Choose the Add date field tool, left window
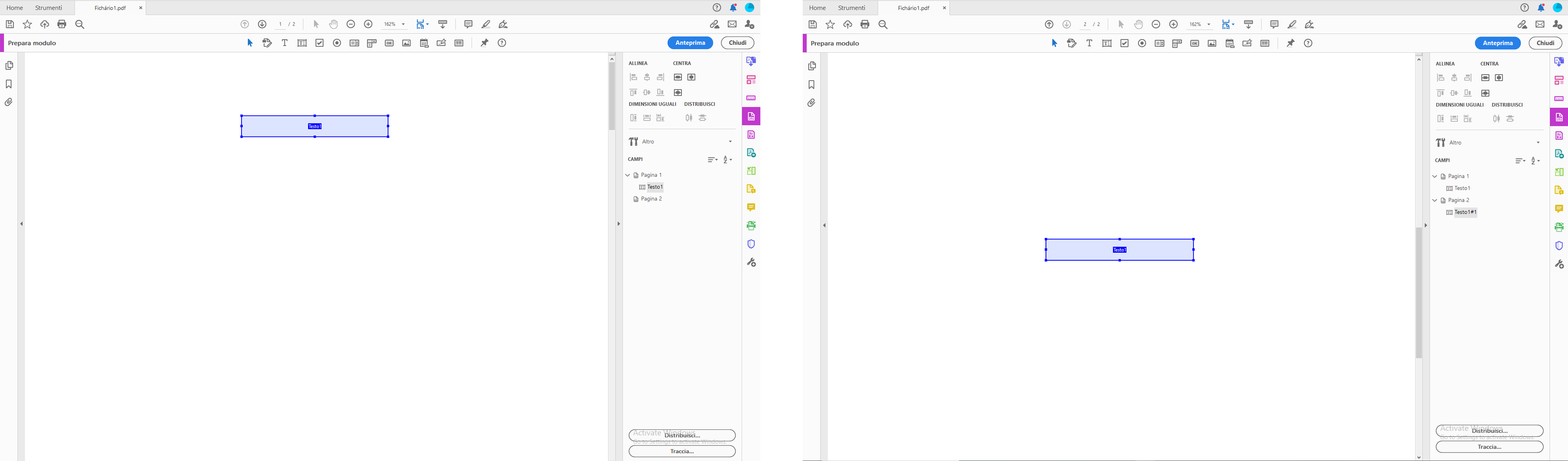This screenshot has height=461, width=1568. click(x=424, y=43)
